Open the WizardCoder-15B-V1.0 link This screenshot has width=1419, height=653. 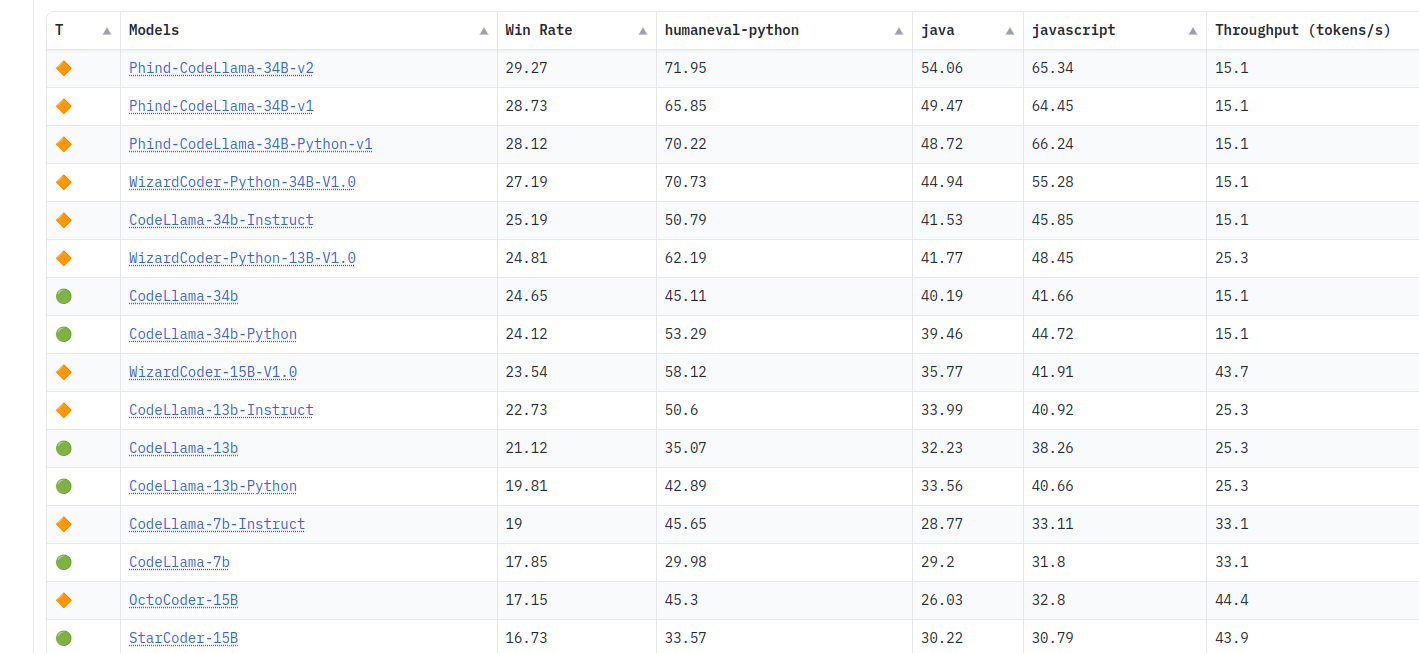pos(213,372)
